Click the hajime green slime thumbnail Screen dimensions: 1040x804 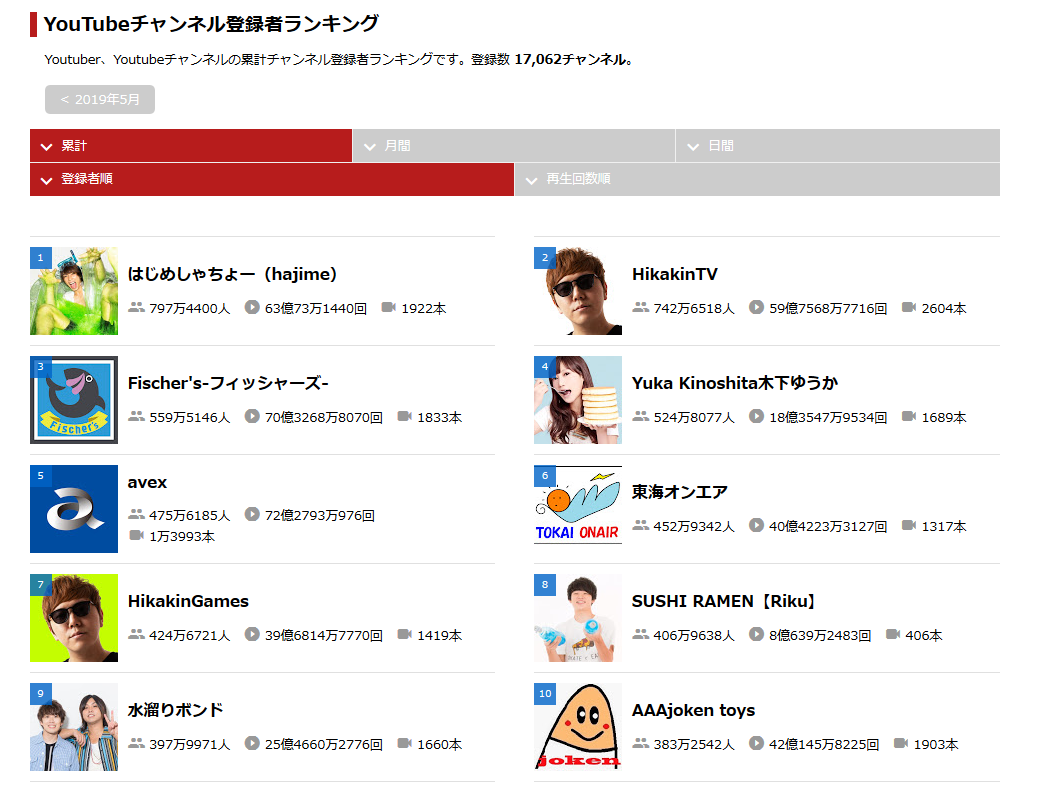tap(74, 291)
